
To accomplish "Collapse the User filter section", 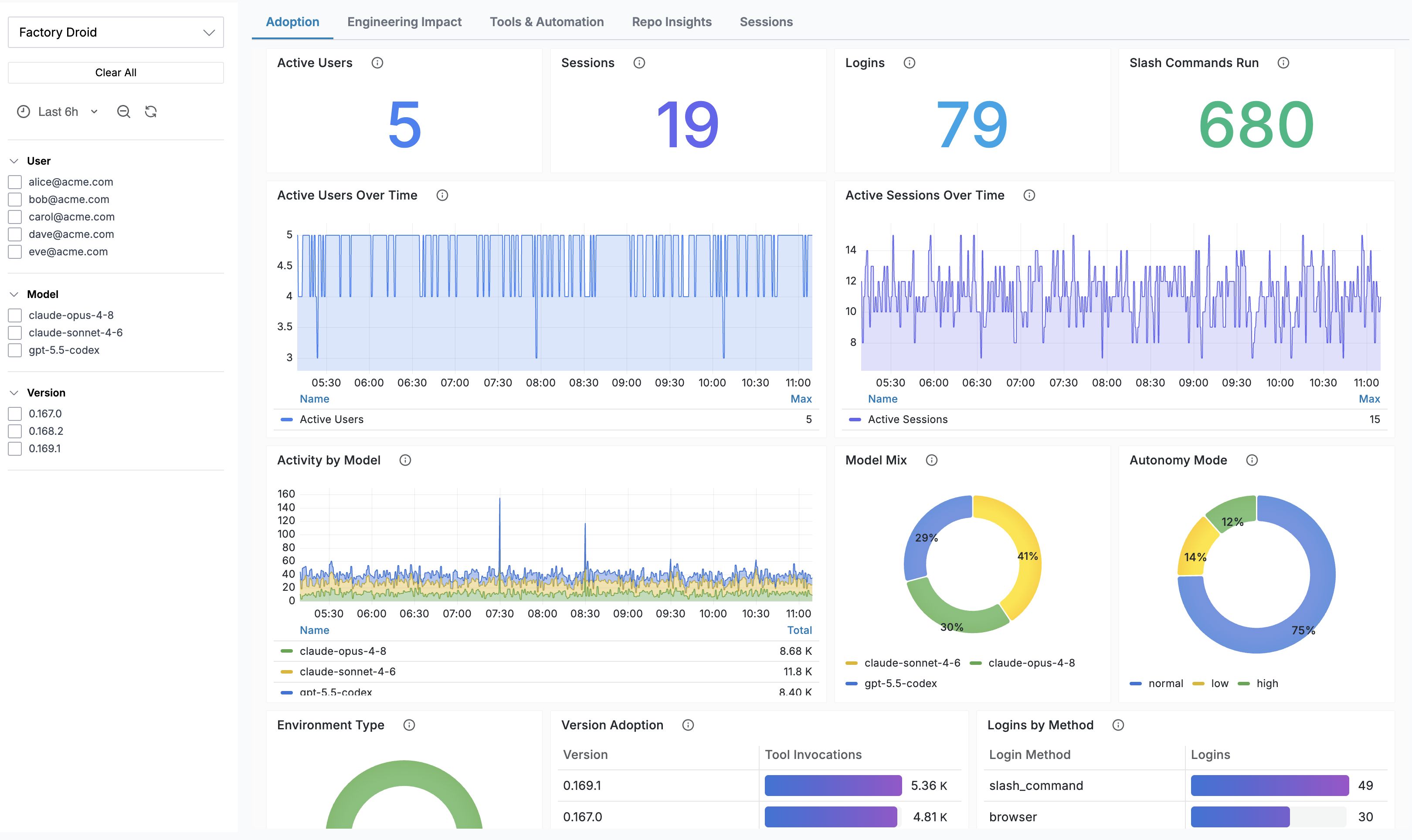I will coord(14,161).
